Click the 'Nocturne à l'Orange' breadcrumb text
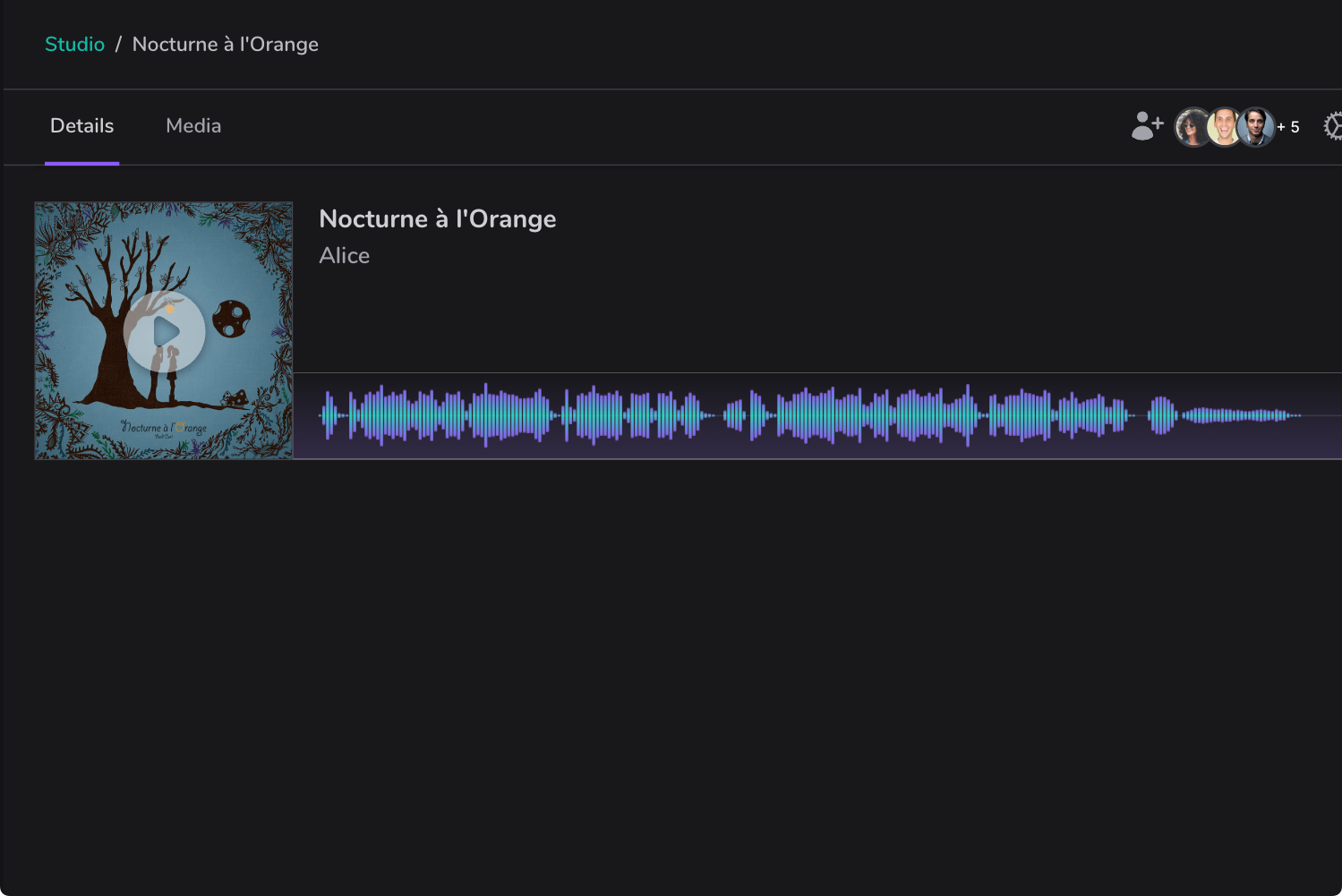The height and width of the screenshot is (896, 1342). [x=225, y=43]
